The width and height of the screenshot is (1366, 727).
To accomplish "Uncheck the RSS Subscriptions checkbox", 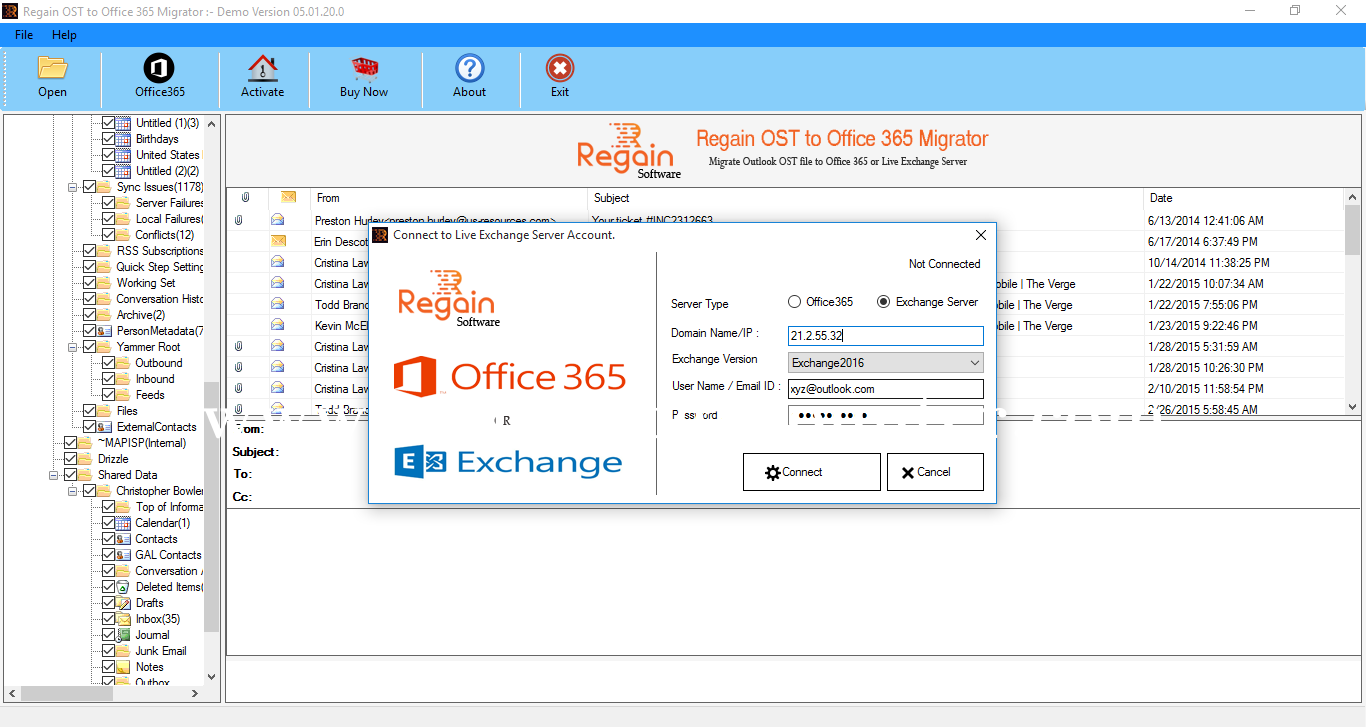I will click(x=89, y=251).
